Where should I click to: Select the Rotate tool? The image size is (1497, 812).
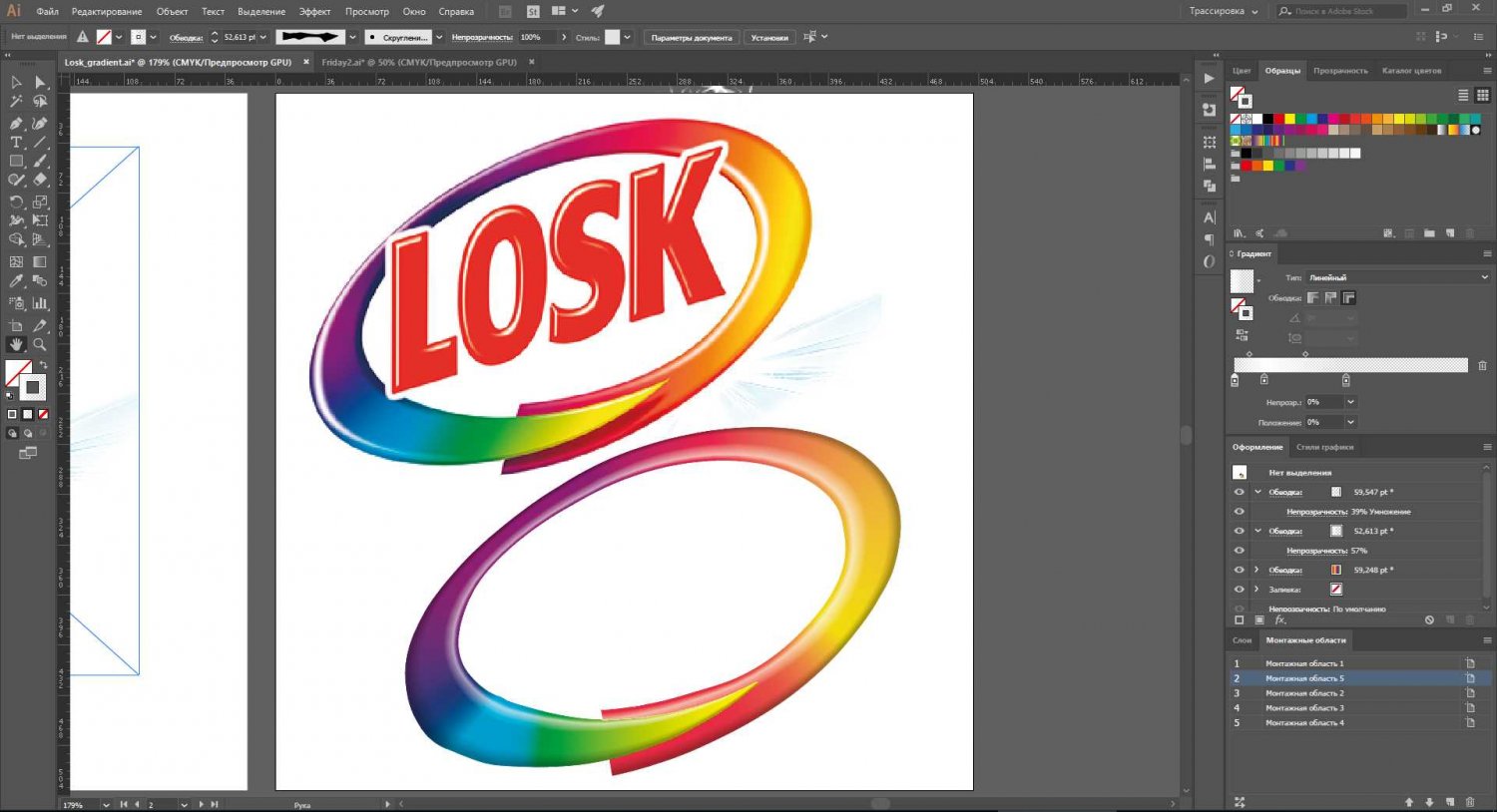(x=16, y=202)
